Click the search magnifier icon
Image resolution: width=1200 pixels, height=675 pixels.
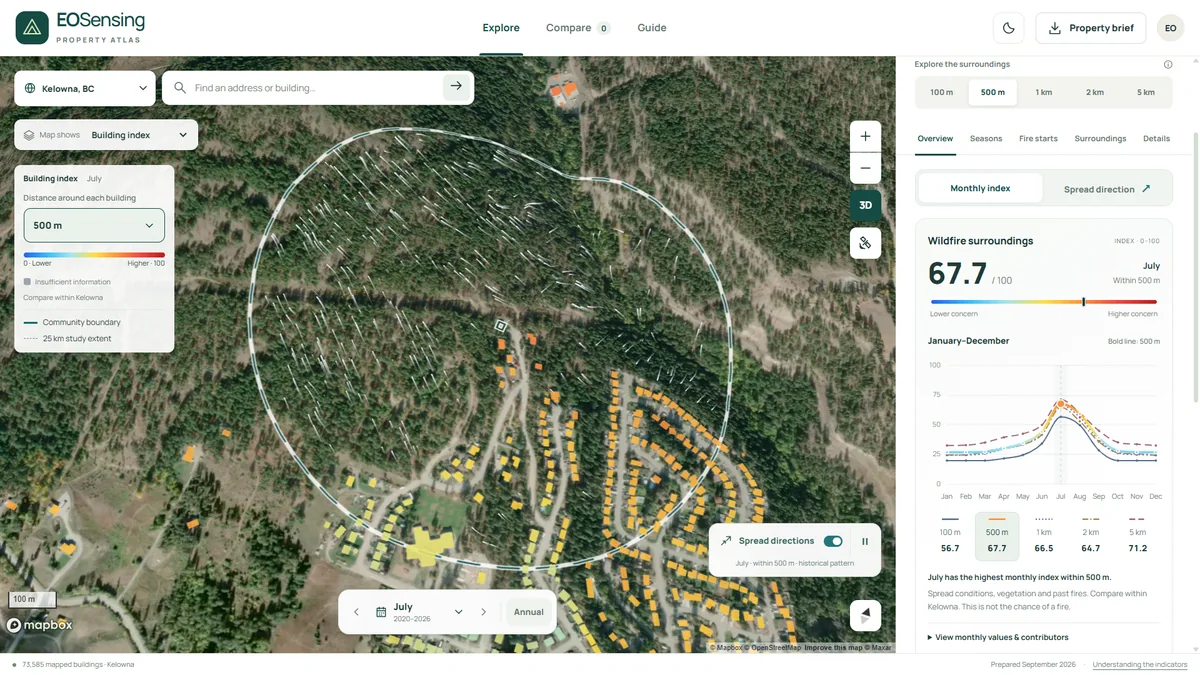pyautogui.click(x=180, y=88)
